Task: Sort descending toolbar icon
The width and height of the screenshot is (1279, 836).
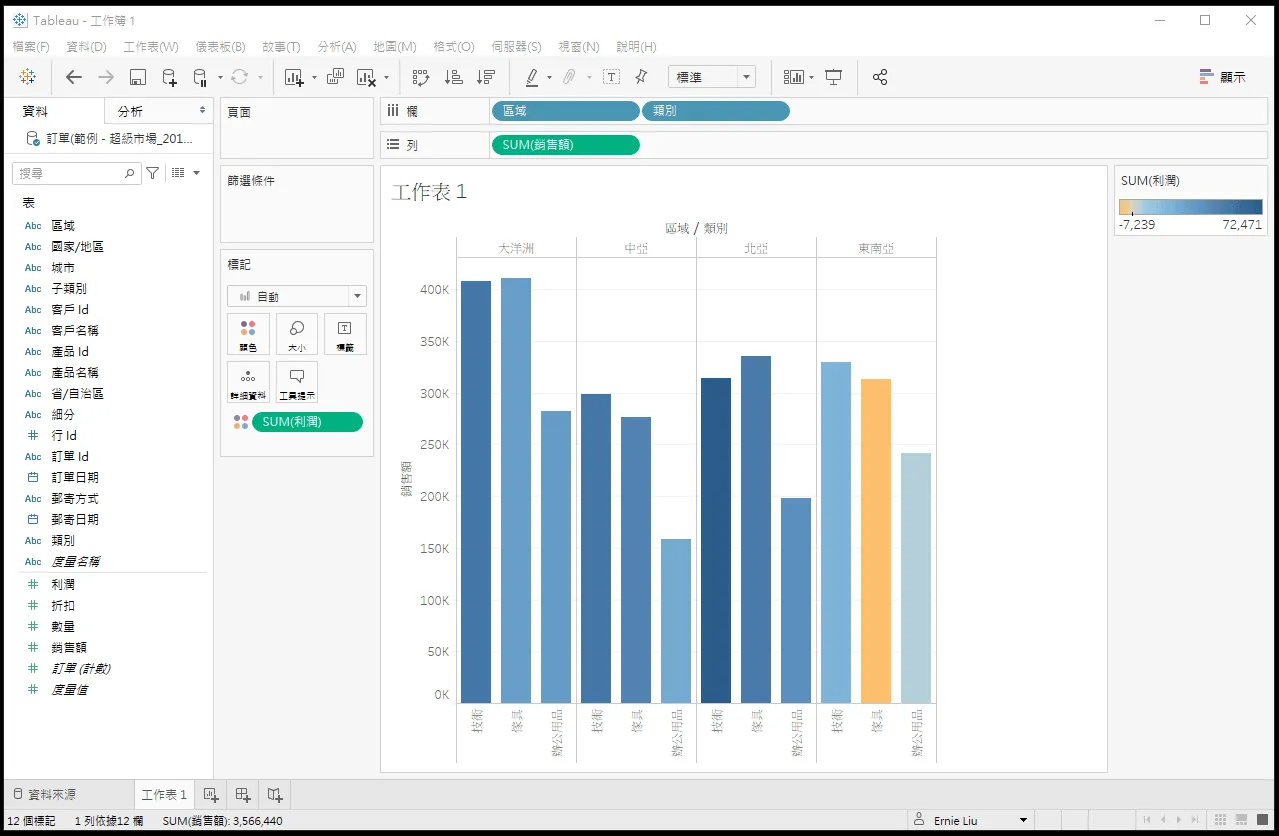Action: 486,77
